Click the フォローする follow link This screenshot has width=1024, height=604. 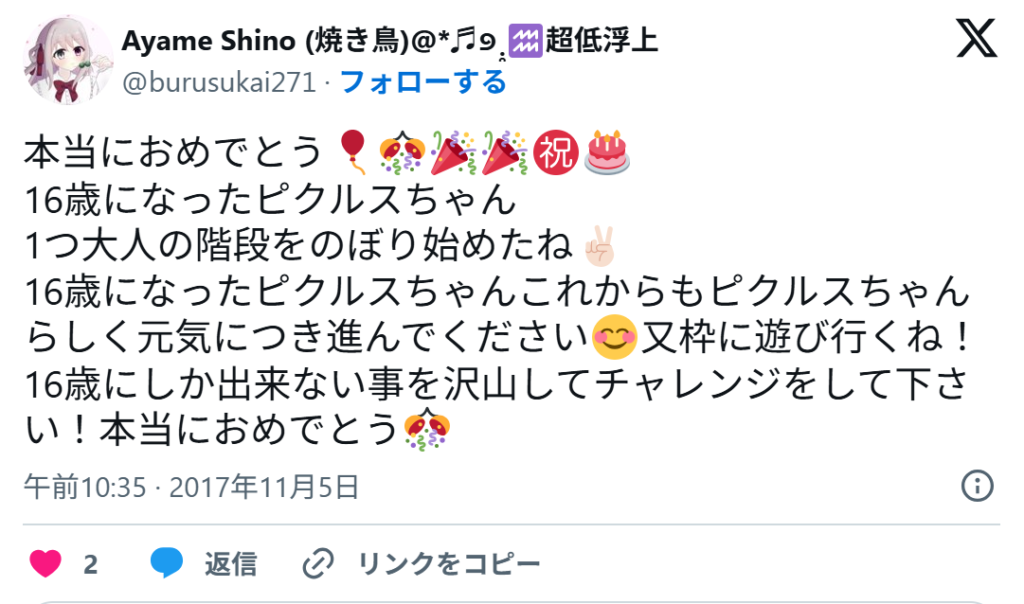[423, 82]
